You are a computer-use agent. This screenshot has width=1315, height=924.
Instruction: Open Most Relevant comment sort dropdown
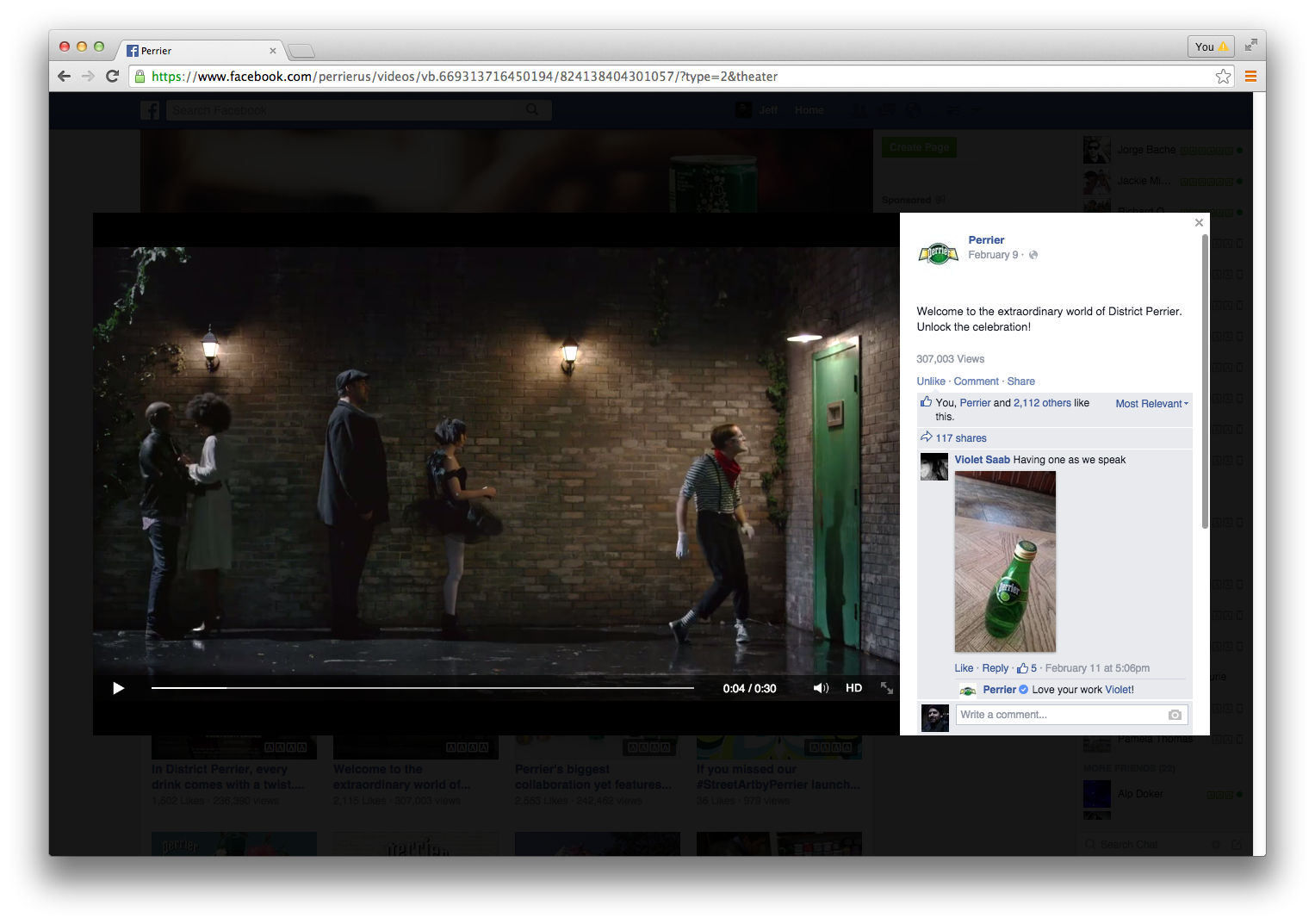point(1152,404)
